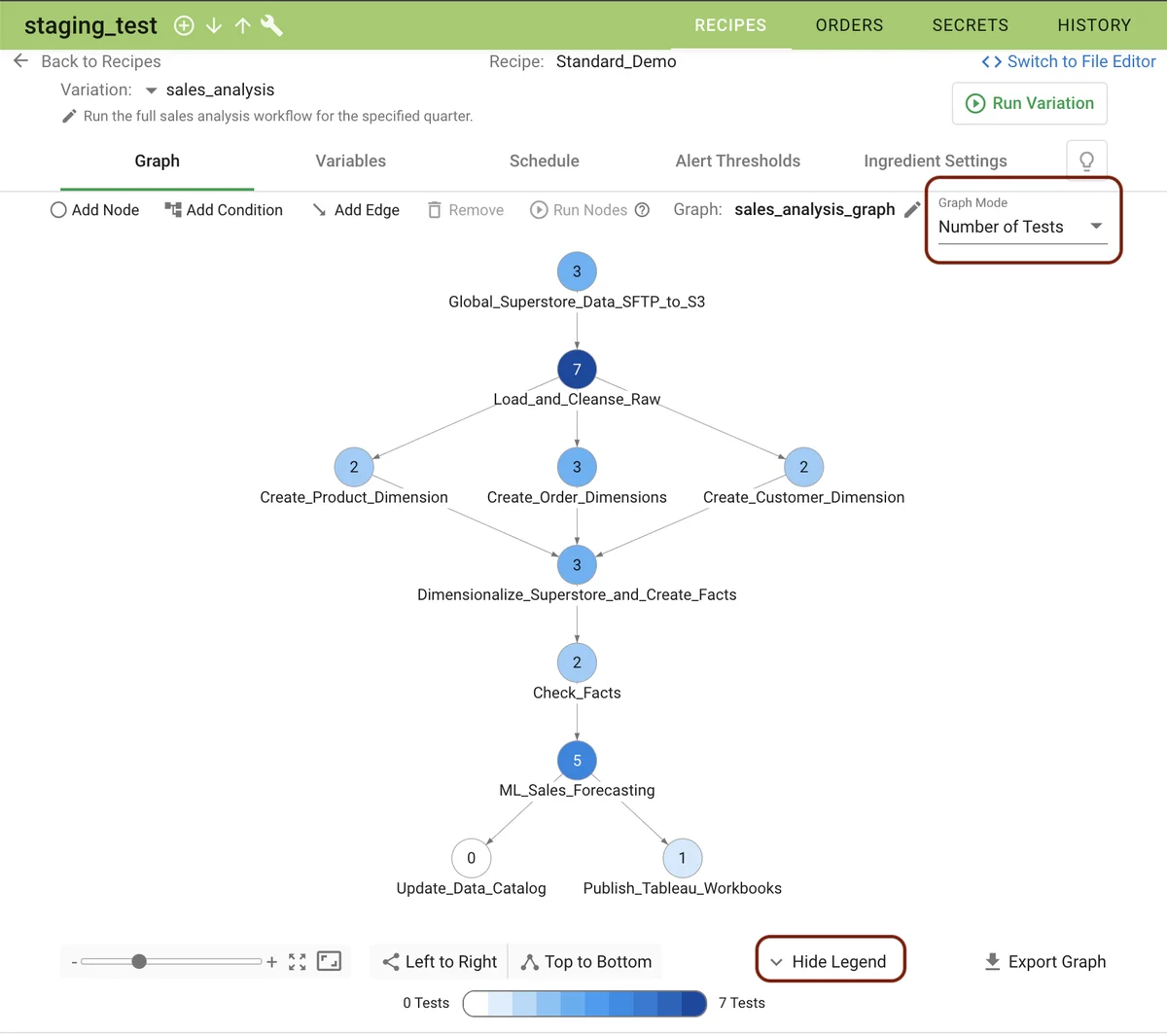Click the download arrow icon in the header
Screen dimensions: 1167x1036
click(213, 25)
